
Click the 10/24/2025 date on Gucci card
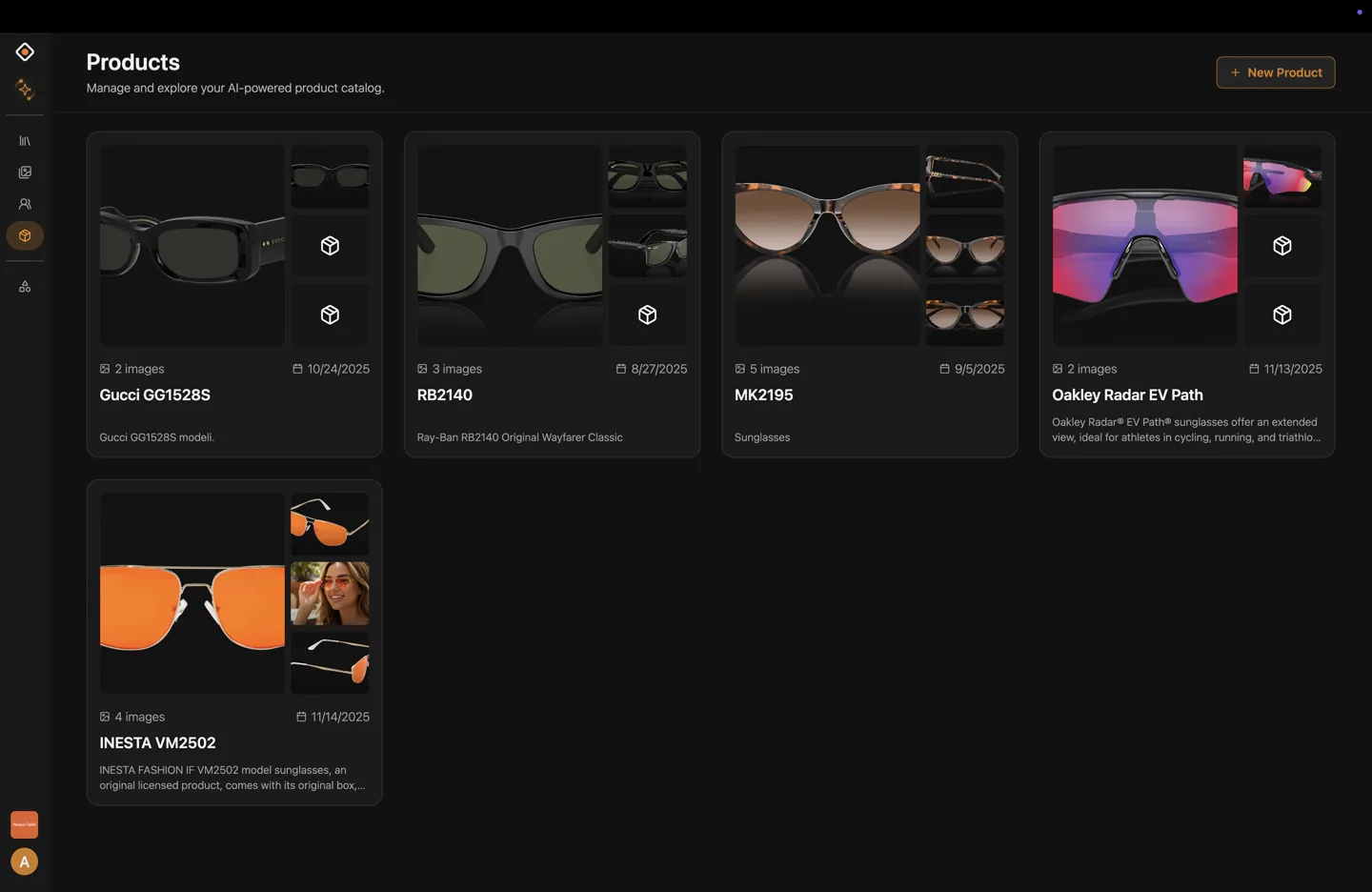point(331,369)
